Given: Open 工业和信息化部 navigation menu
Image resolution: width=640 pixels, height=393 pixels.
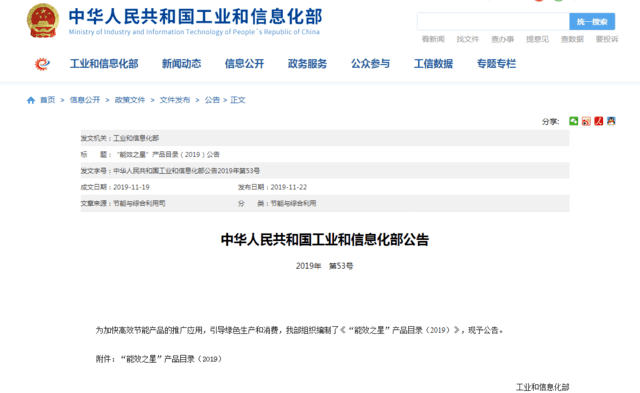Looking at the screenshot, I should click(x=104, y=64).
